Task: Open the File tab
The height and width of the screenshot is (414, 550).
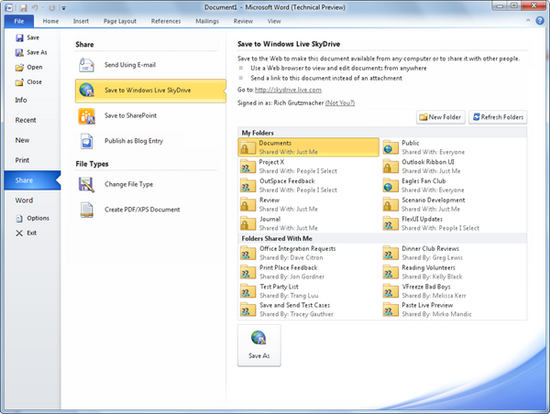Action: pos(19,21)
